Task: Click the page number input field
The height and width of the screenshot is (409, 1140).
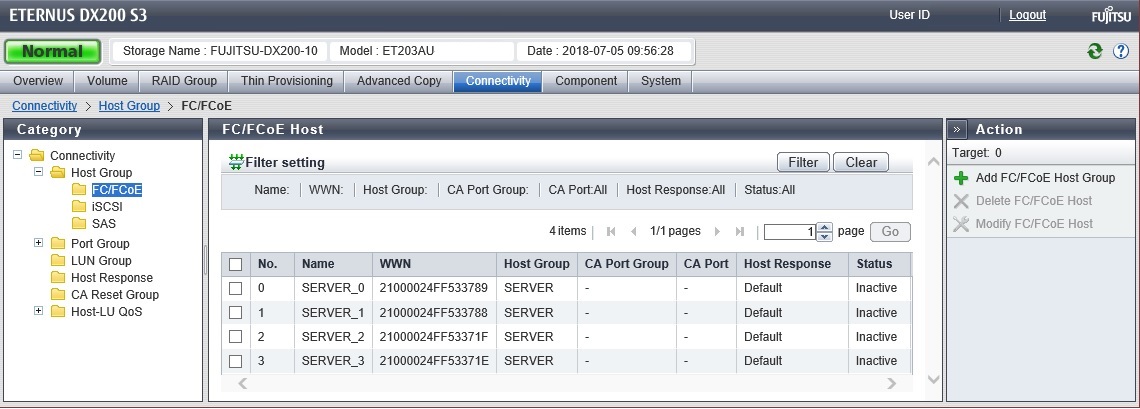Action: (x=790, y=232)
